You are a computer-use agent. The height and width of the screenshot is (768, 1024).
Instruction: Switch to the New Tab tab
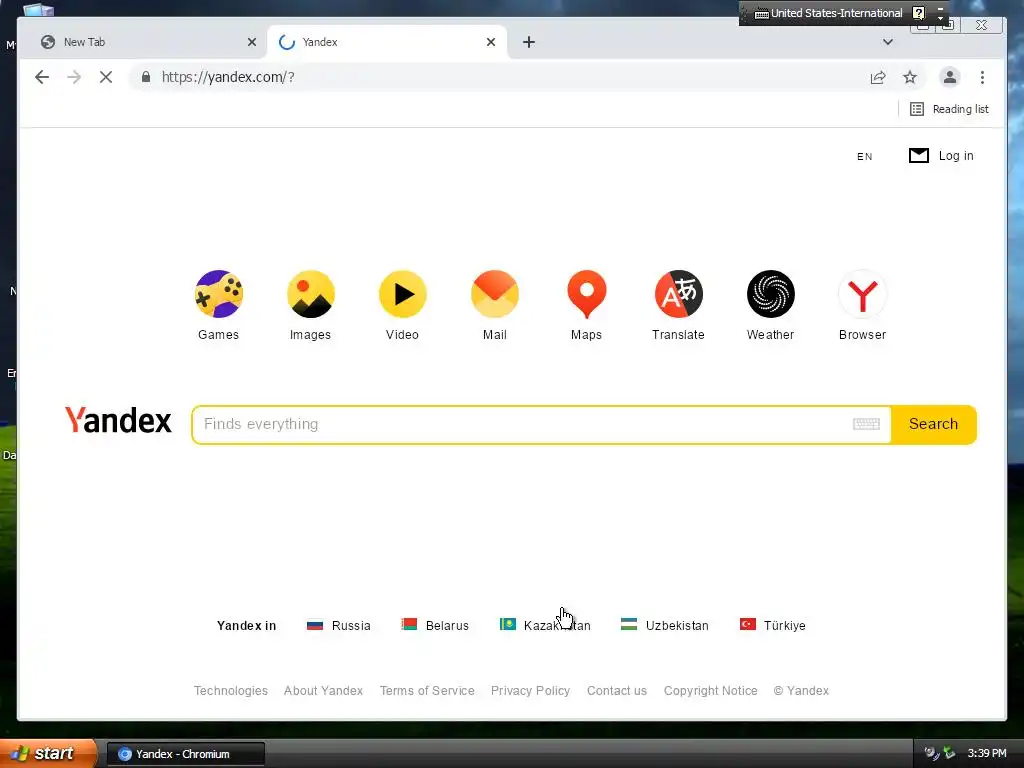(142, 42)
